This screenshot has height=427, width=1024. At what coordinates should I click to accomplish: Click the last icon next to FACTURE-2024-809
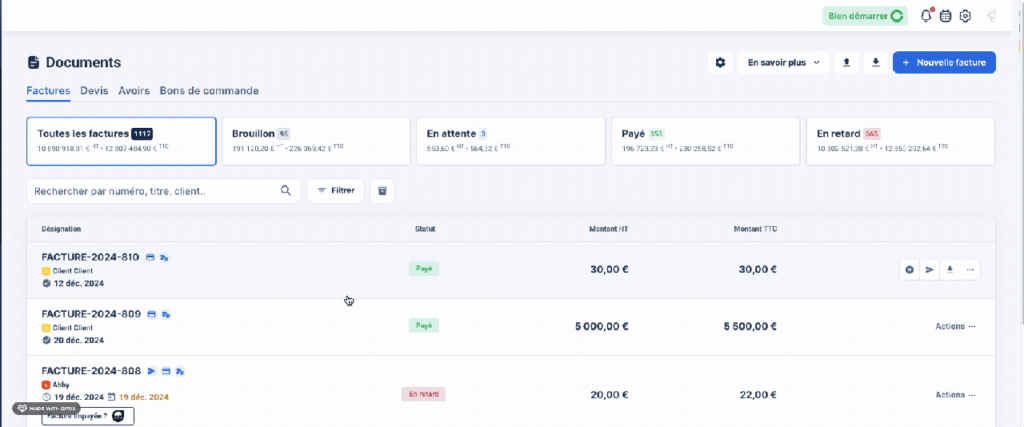coord(167,315)
